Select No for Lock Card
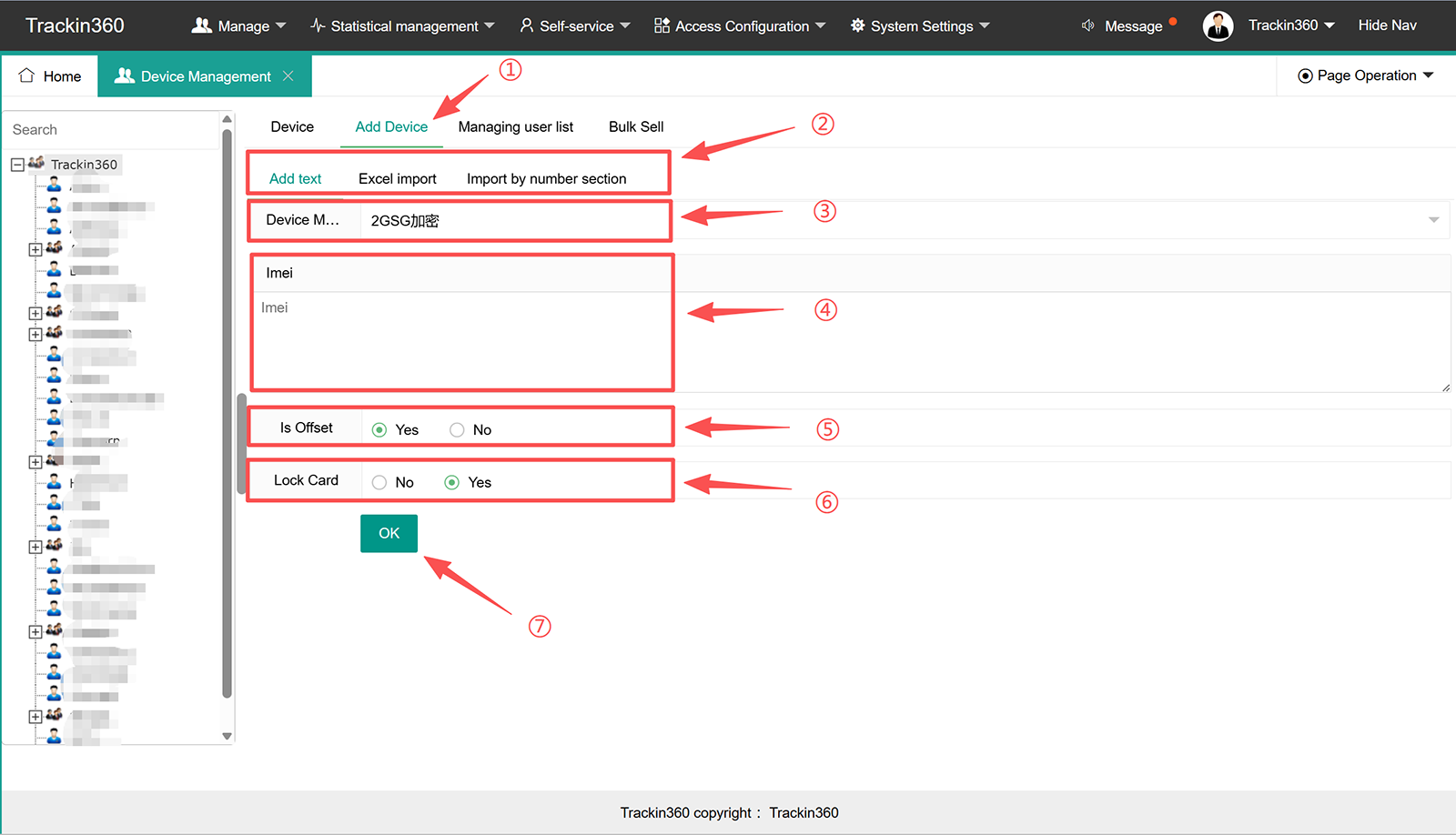1456x835 pixels. tap(379, 483)
